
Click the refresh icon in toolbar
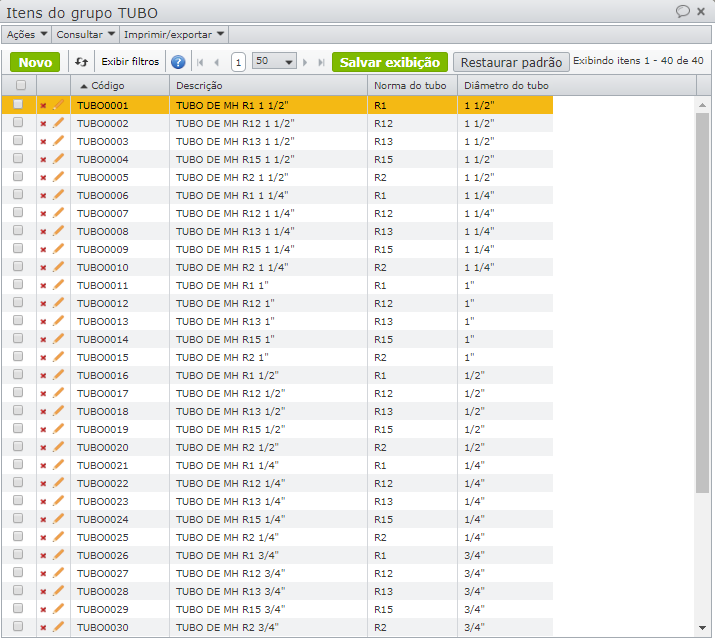(82, 62)
